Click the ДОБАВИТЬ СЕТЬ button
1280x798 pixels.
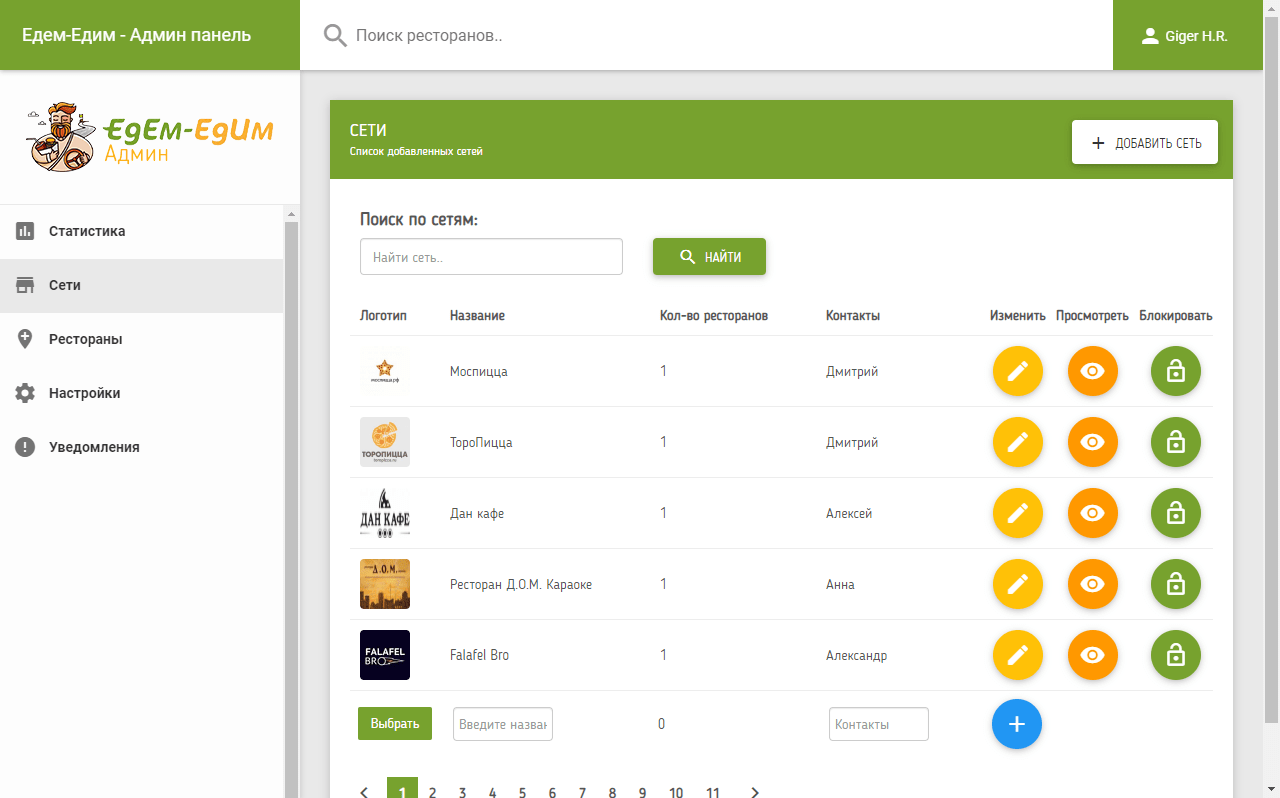(1145, 142)
